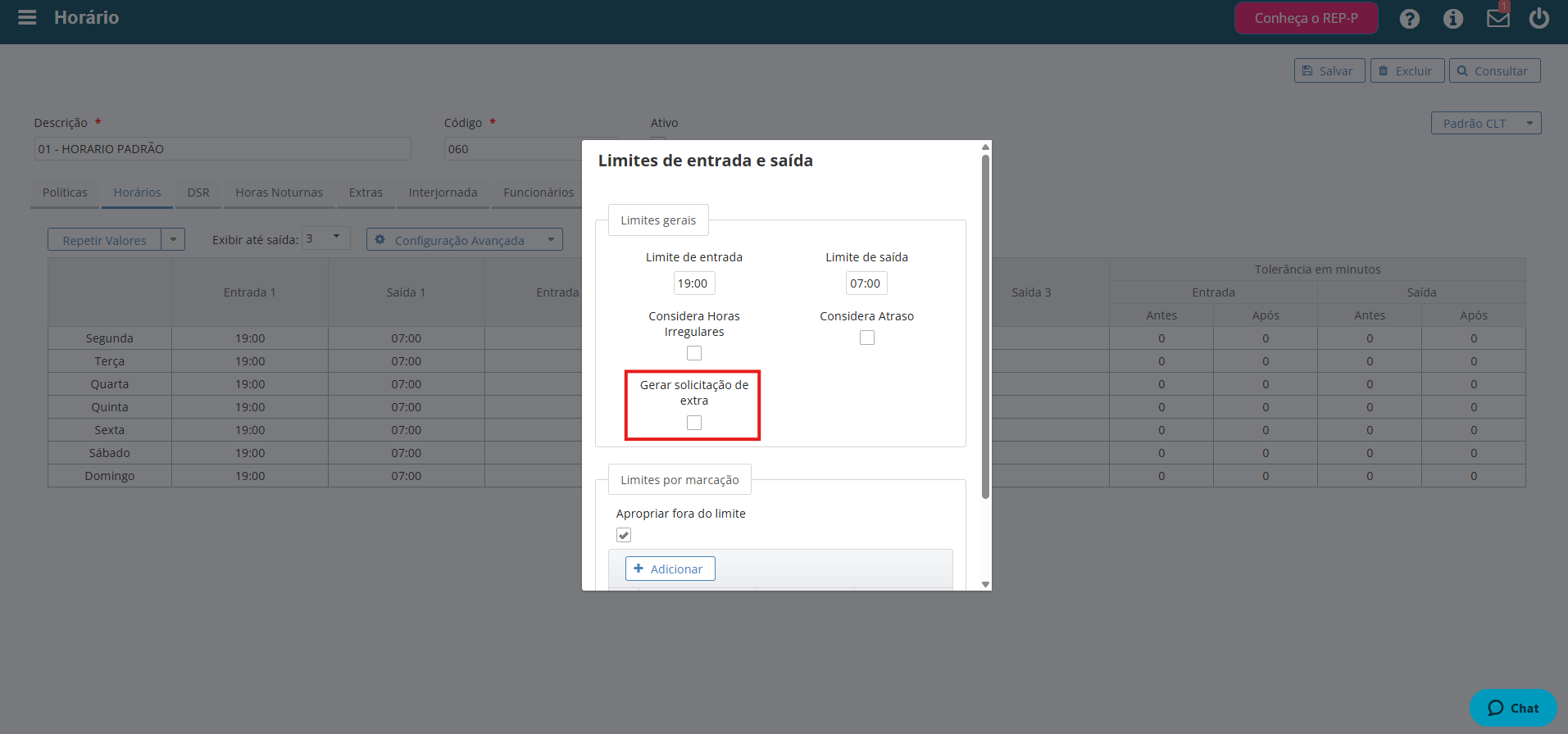Click Domingo Entrada 1 cell 19:00
The height and width of the screenshot is (734, 1568).
tap(250, 476)
